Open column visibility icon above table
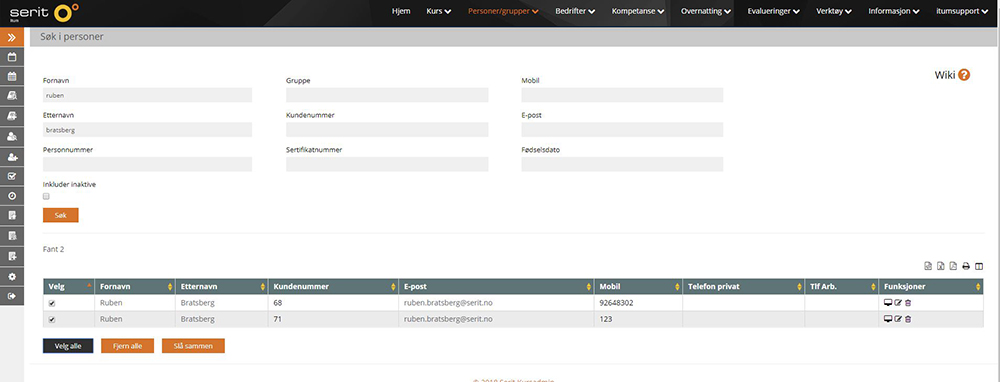 (979, 266)
